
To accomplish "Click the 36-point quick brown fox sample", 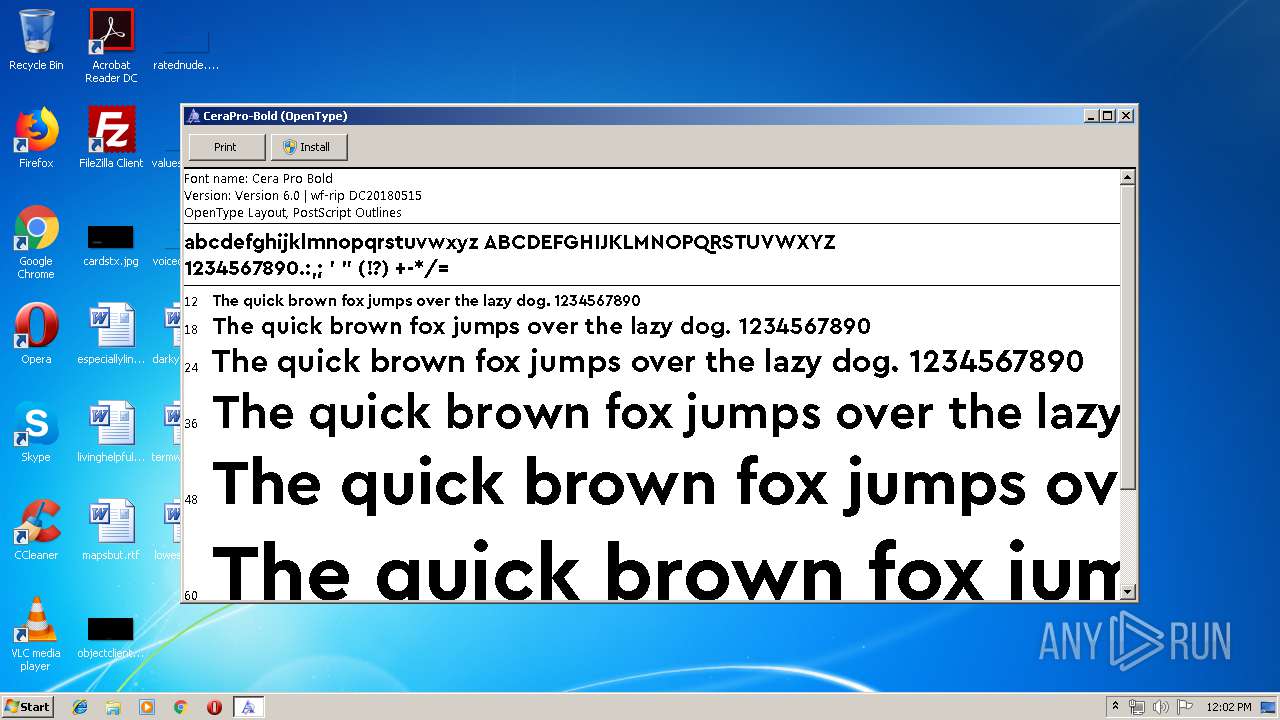I will coord(666,413).
